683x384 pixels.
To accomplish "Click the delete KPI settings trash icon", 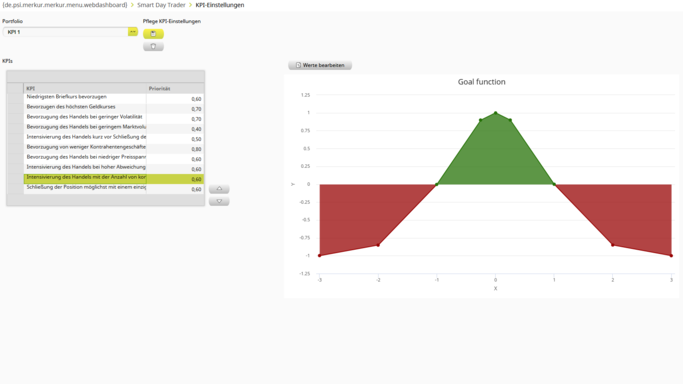I will pos(153,46).
